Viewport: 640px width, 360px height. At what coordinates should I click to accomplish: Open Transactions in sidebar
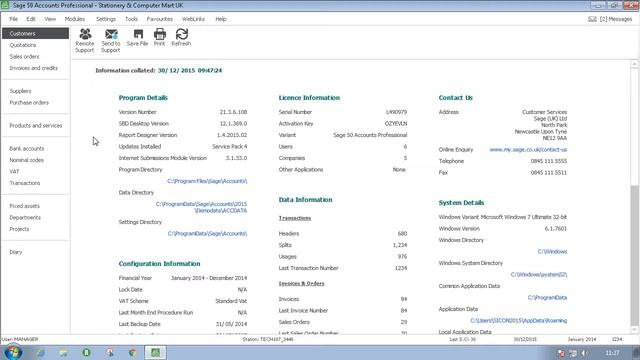[25, 183]
